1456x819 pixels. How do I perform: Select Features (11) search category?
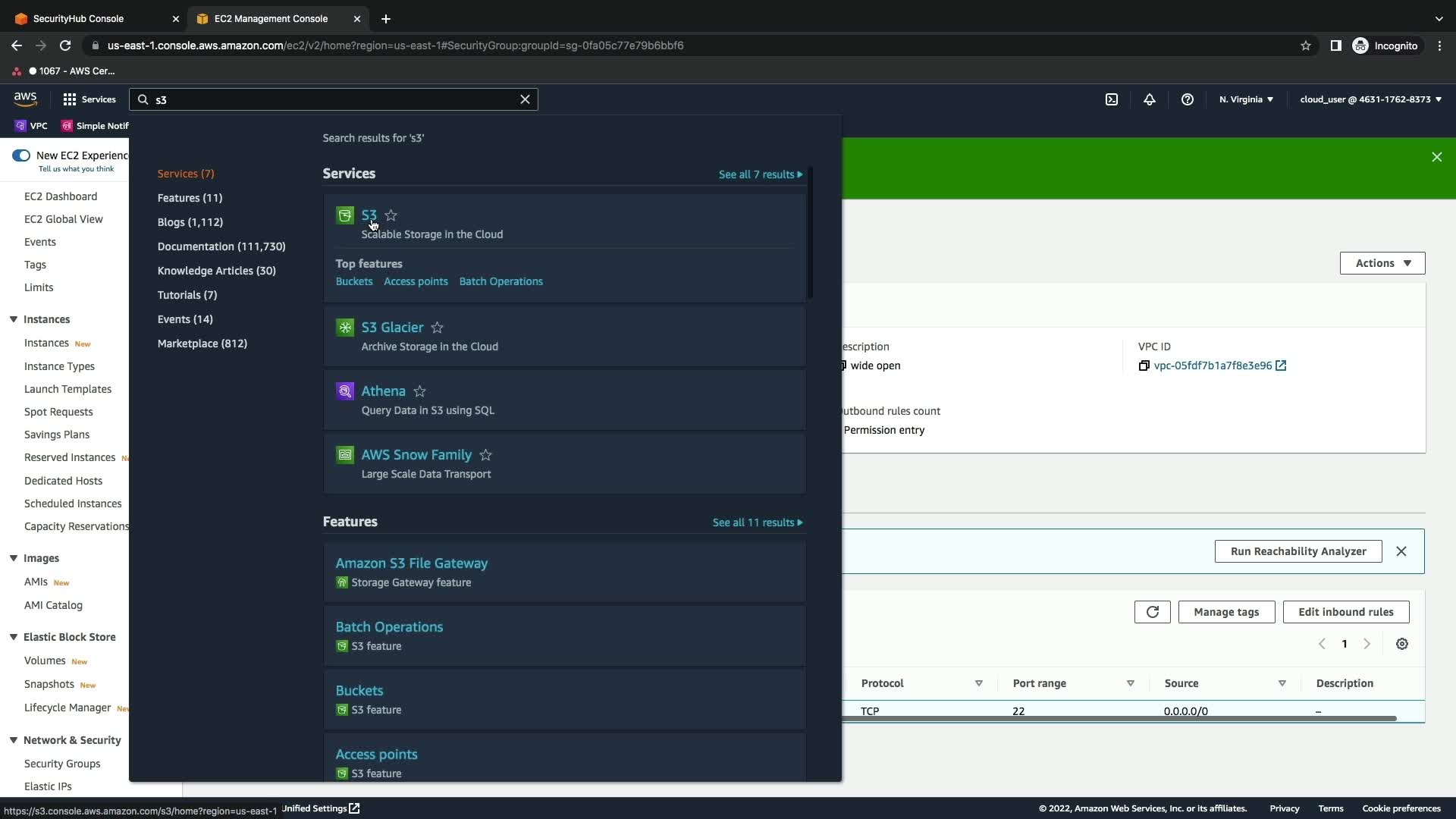[x=190, y=198]
